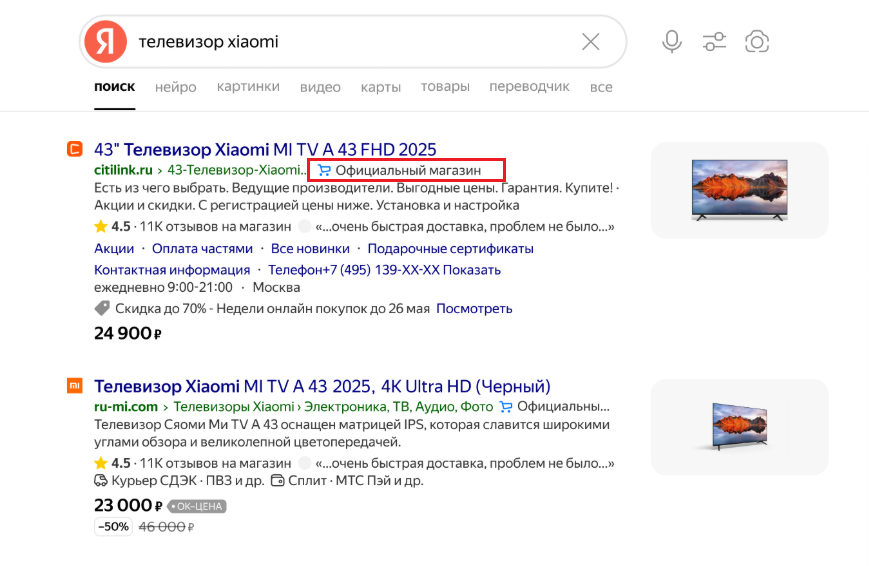Image resolution: width=869 pixels, height=566 pixels.
Task: Switch to the картинки tab
Action: pyautogui.click(x=248, y=87)
